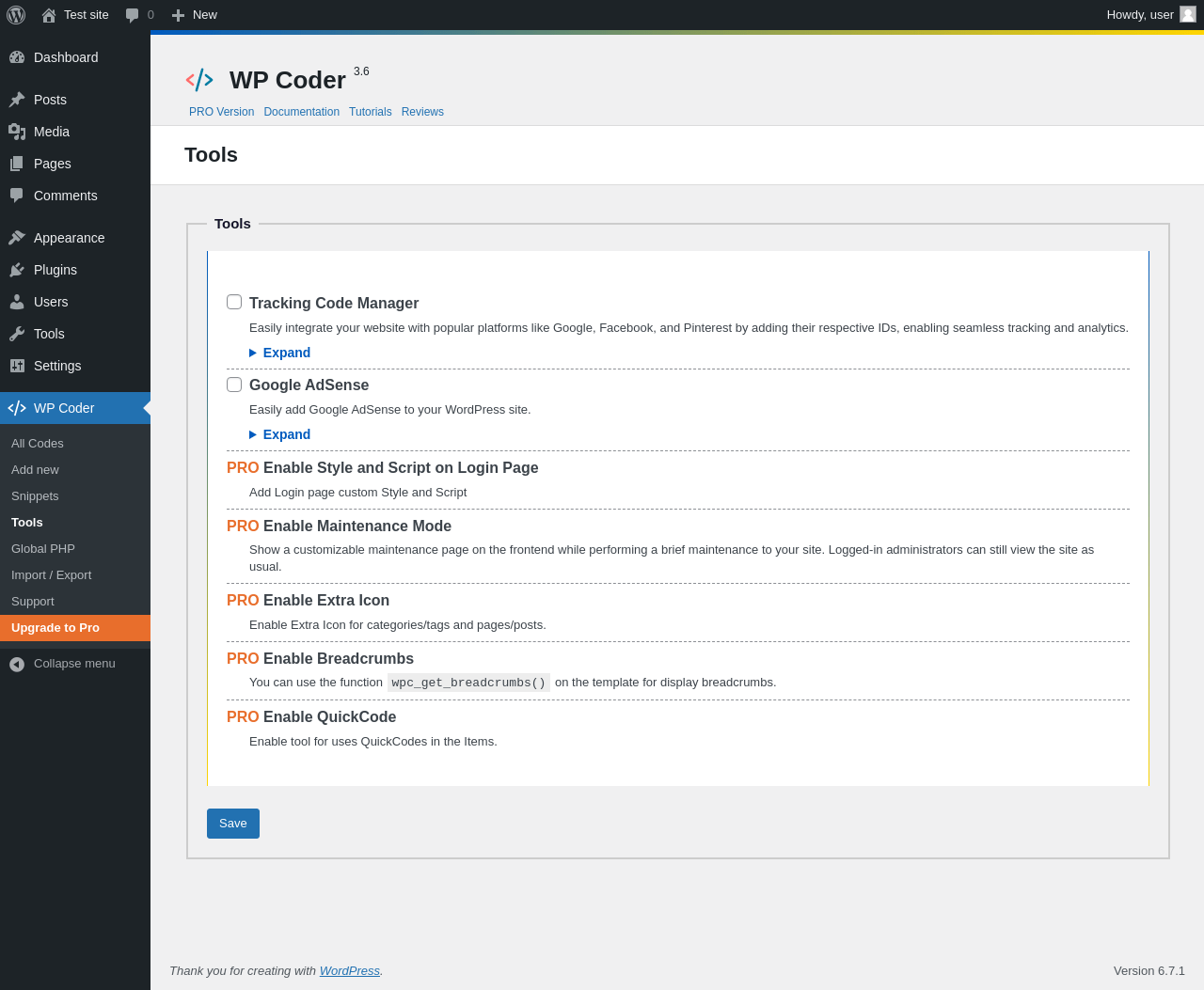Image resolution: width=1204 pixels, height=990 pixels.
Task: Click PRO Enable Style and Script on Login Page
Action: point(383,468)
